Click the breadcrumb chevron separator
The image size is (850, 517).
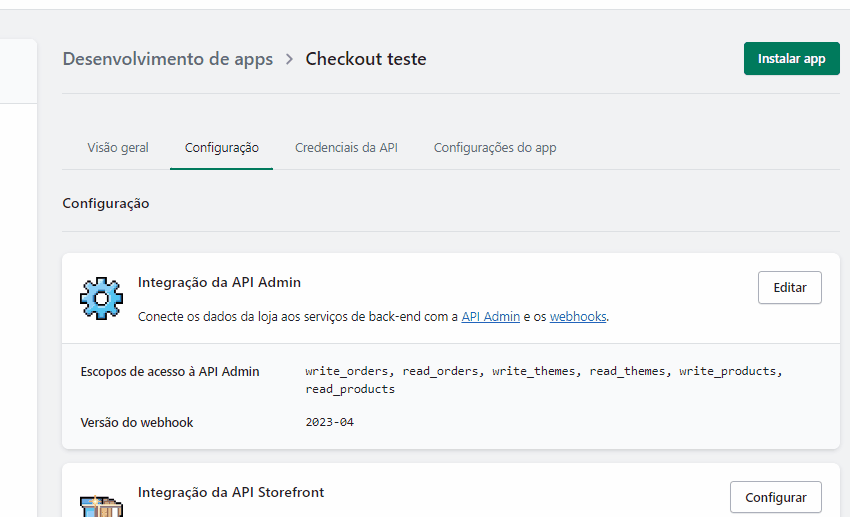tap(289, 59)
